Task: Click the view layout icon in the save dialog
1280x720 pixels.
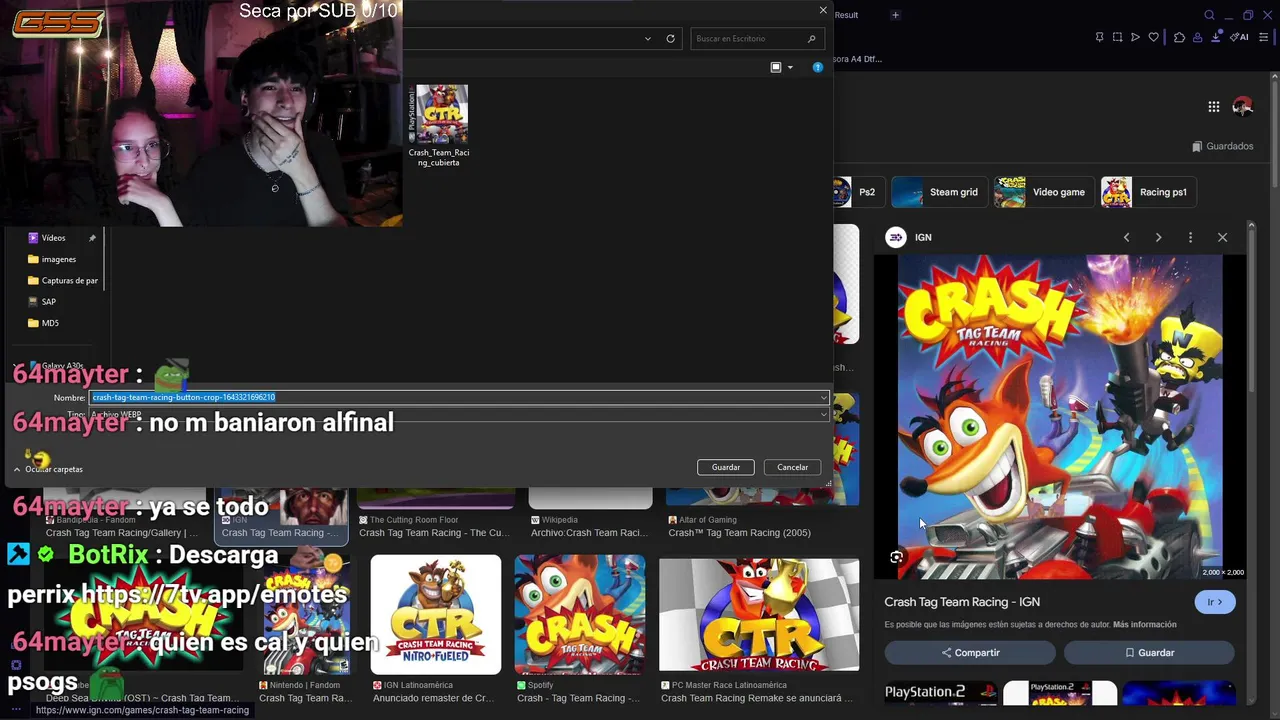Action: 776,67
